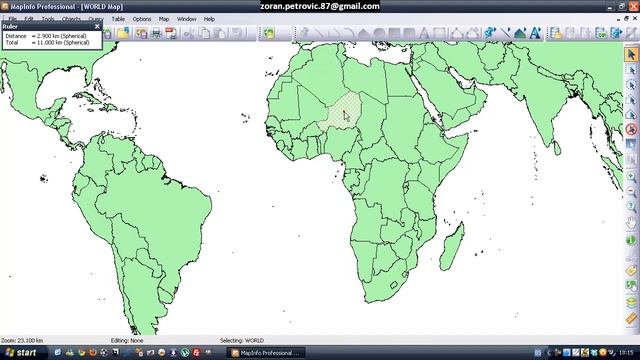The width and height of the screenshot is (640, 360).
Task: Select the Label tag tool
Action: 631,271
